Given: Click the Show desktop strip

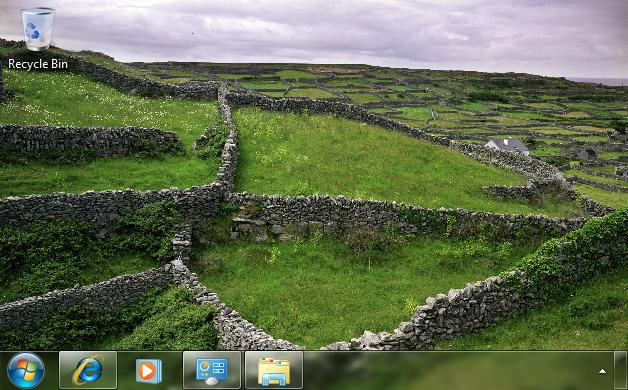Looking at the screenshot, I should [x=620, y=370].
